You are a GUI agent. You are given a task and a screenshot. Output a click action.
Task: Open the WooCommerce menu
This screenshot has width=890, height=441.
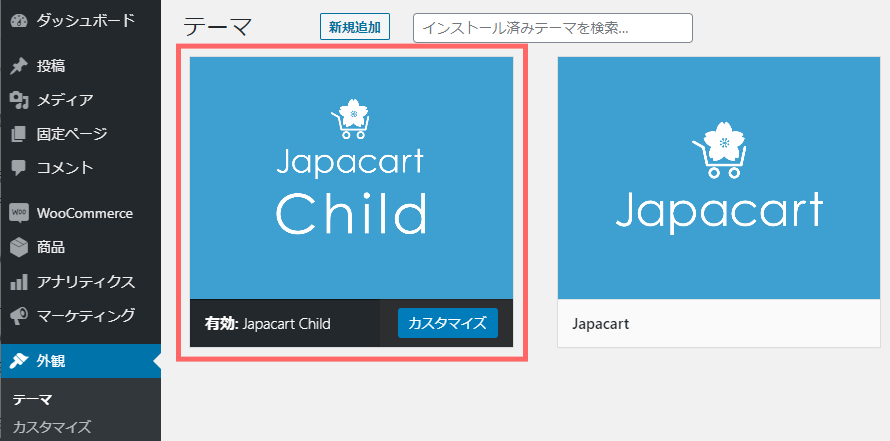81,213
